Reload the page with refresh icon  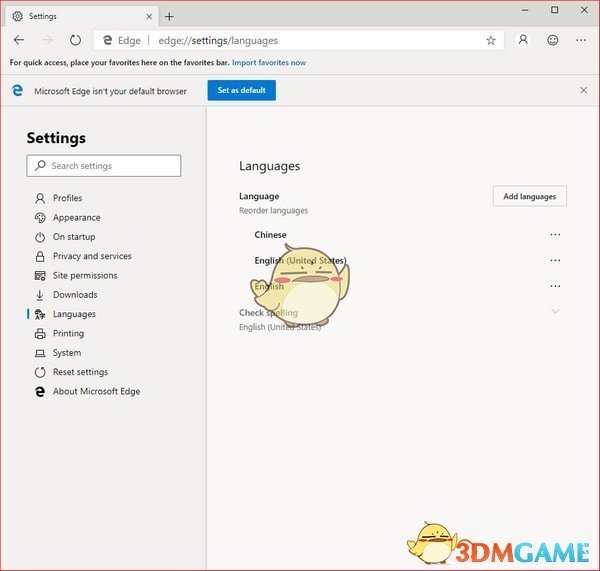click(75, 40)
